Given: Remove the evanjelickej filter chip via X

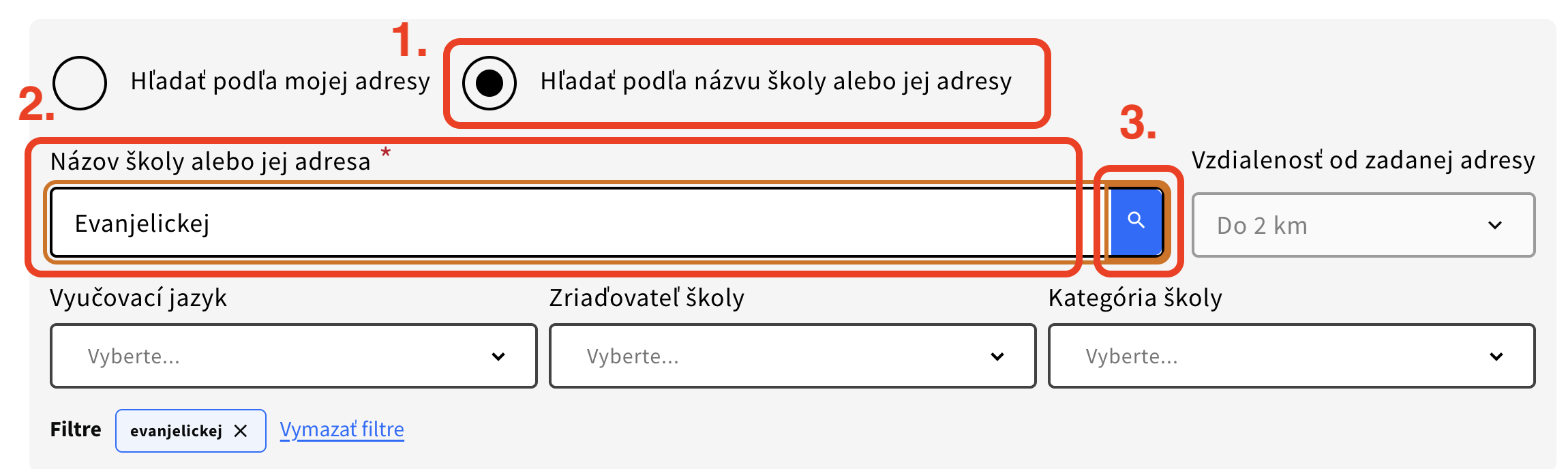Looking at the screenshot, I should click(241, 431).
